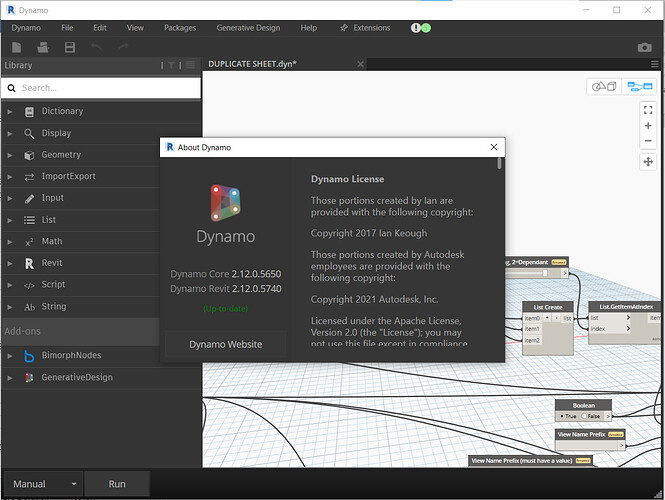Select False on the Boolean node
Viewport: 665px width, 500px height.
coord(591,416)
